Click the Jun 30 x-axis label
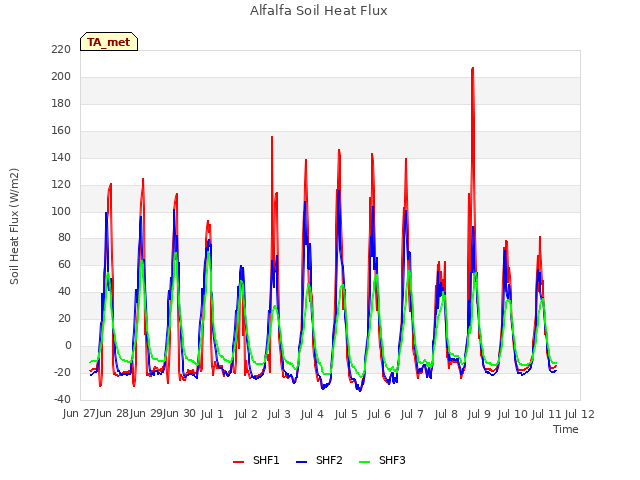640x480 pixels. (x=179, y=413)
